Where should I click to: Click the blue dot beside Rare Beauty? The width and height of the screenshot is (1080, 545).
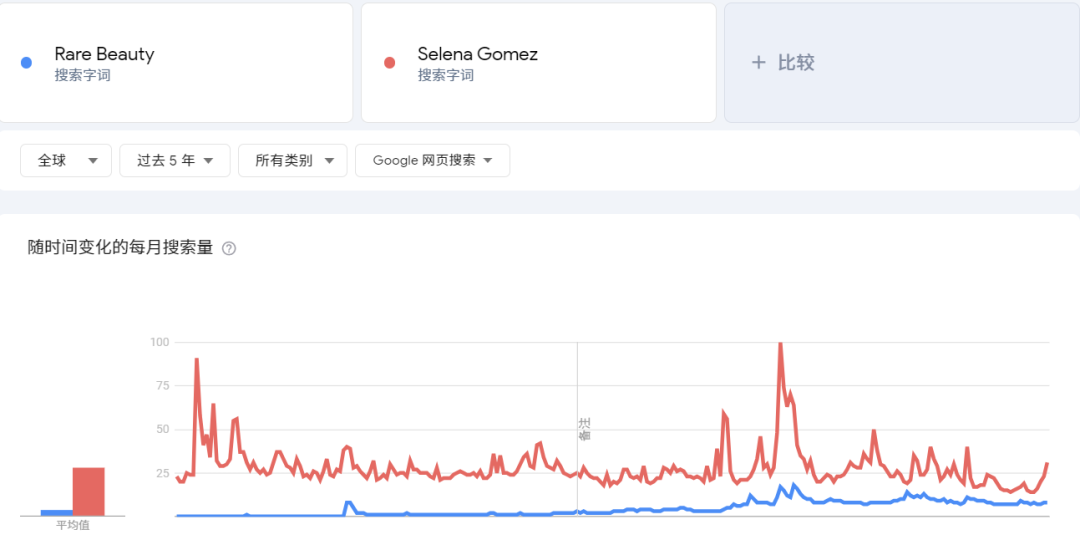pyautogui.click(x=27, y=63)
